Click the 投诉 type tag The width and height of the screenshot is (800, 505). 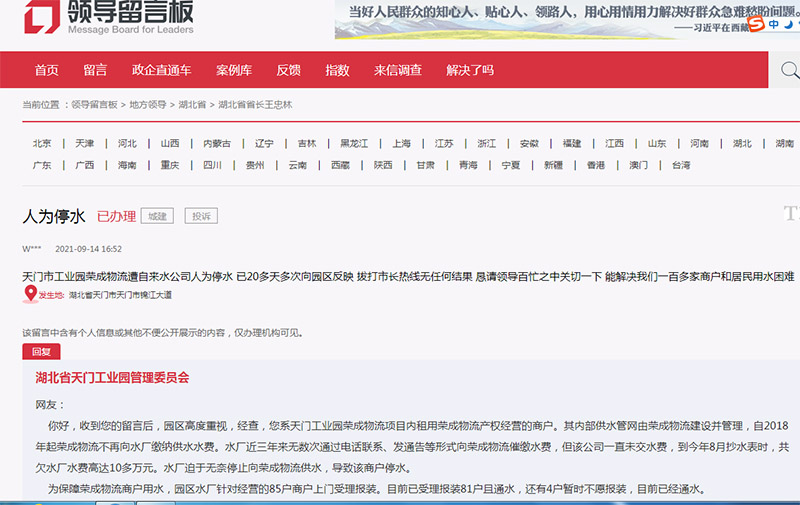coord(201,216)
